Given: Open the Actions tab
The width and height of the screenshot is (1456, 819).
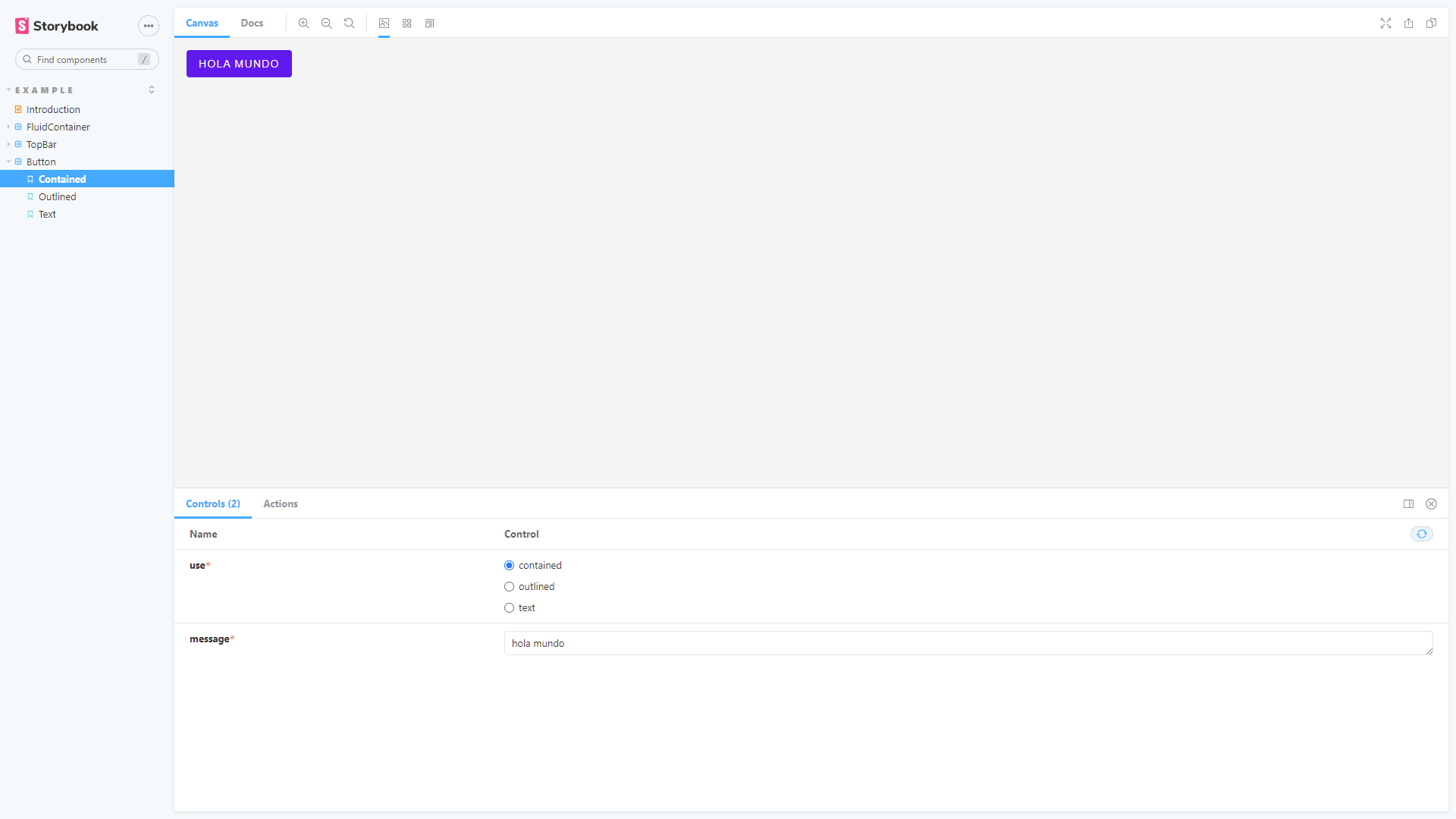Looking at the screenshot, I should 280,504.
